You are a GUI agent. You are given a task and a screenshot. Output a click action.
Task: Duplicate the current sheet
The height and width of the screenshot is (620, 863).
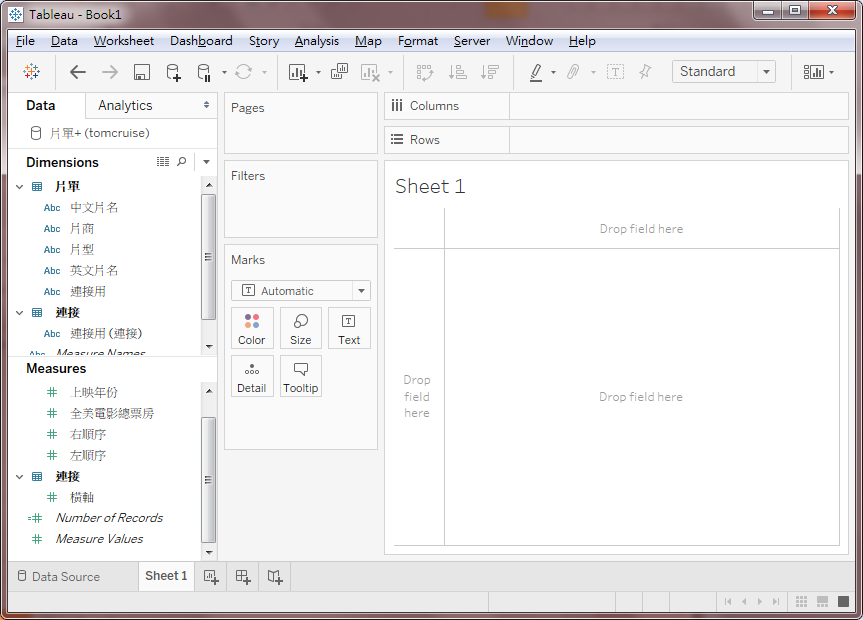pos(339,72)
